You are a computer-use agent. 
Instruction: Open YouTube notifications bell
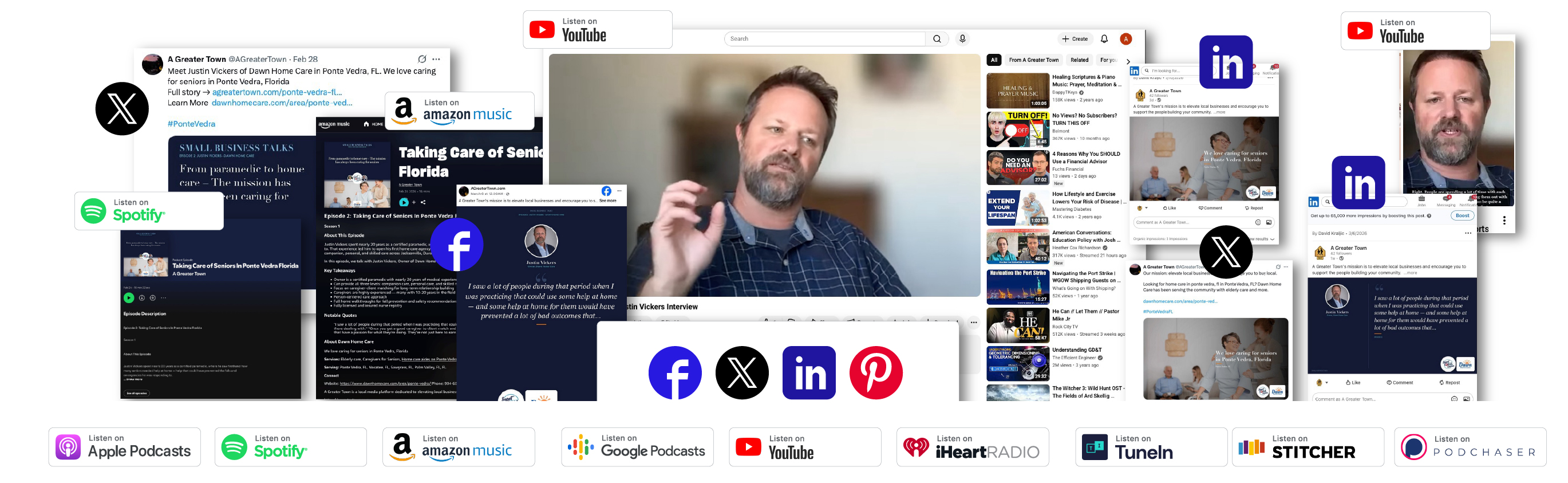pyautogui.click(x=1104, y=39)
